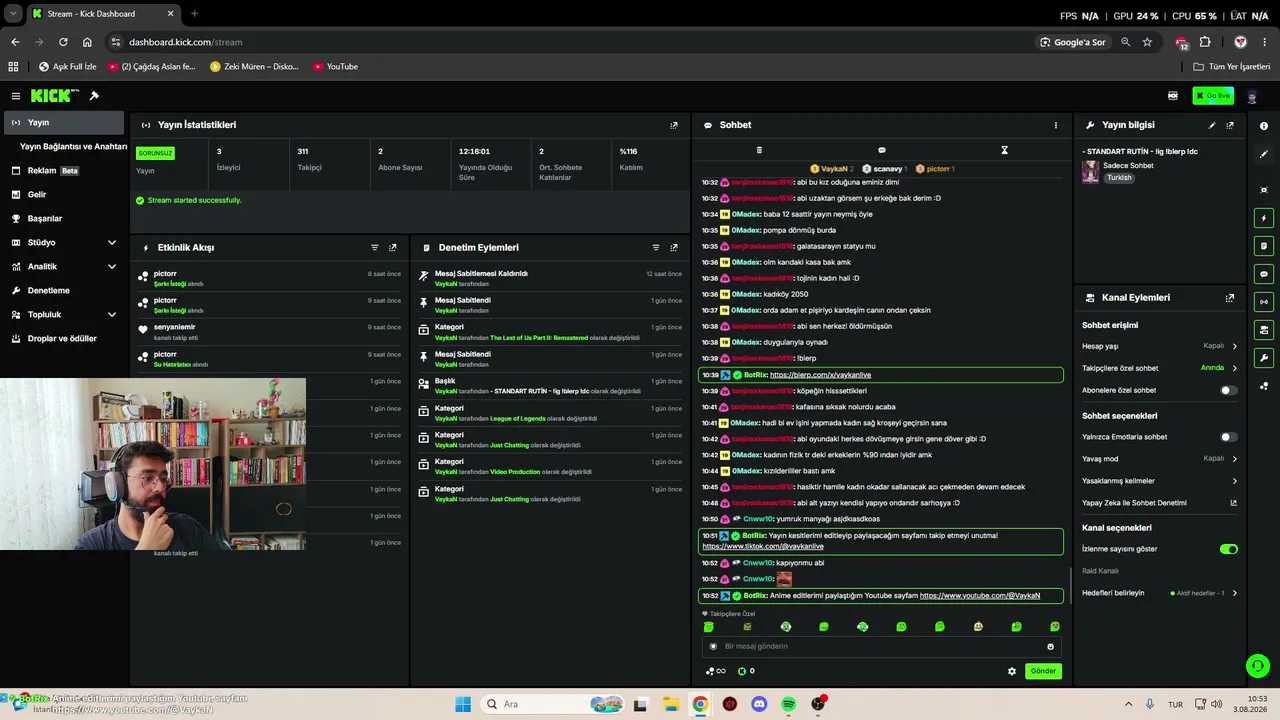Viewport: 1280px width, 720px height.
Task: Click The Last of Us Part II: Remastered text
Action: [539, 338]
